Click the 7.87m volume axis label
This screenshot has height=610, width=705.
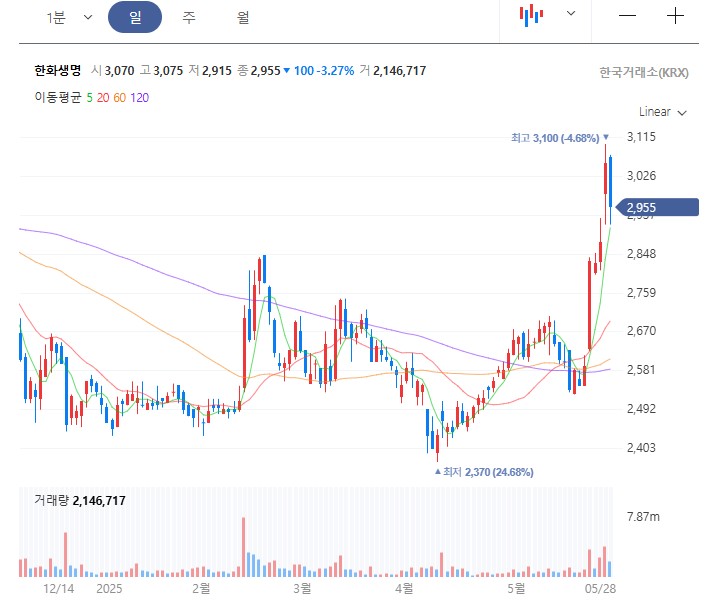[643, 517]
